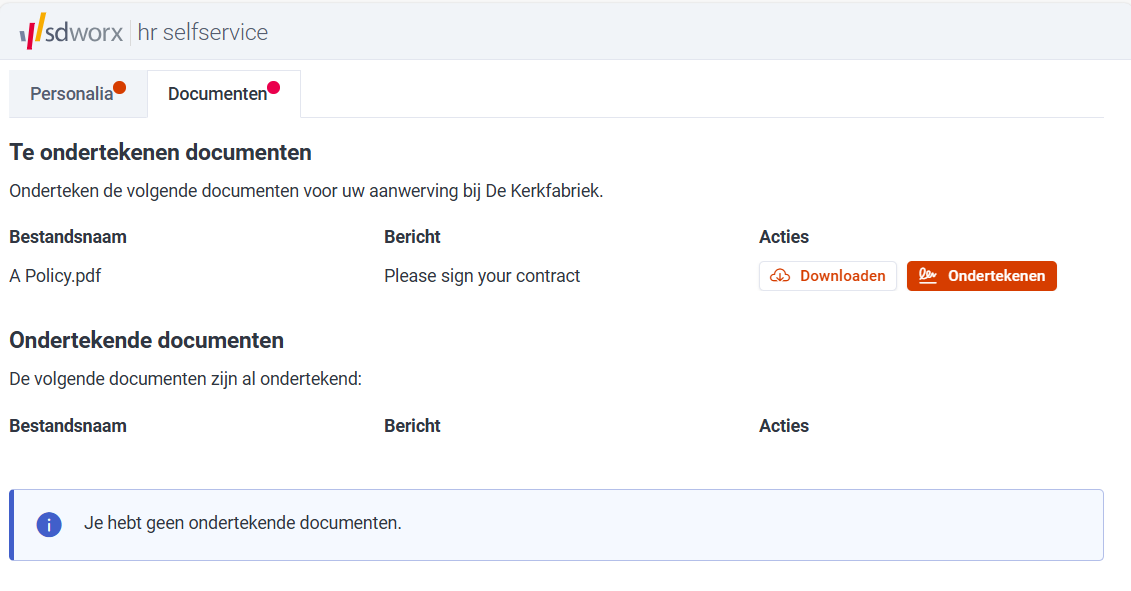Click the 'hr selfservice' header text
The height and width of the screenshot is (591, 1131).
(x=203, y=32)
